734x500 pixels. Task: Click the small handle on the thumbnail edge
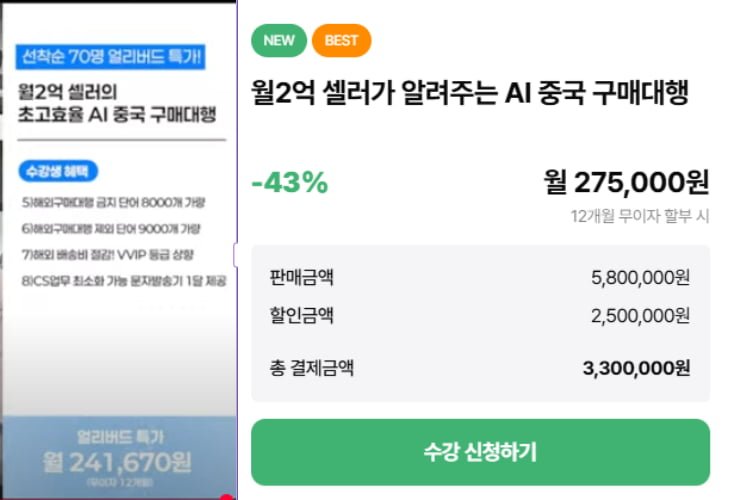[x=235, y=255]
